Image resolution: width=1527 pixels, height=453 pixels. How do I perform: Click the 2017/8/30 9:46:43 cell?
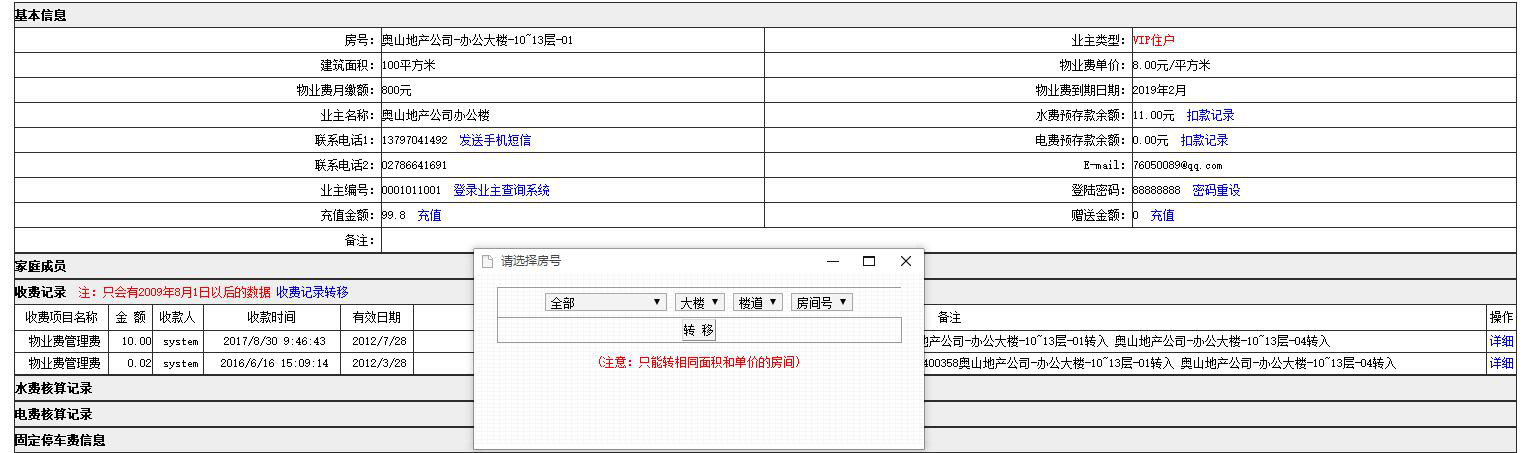[x=272, y=341]
